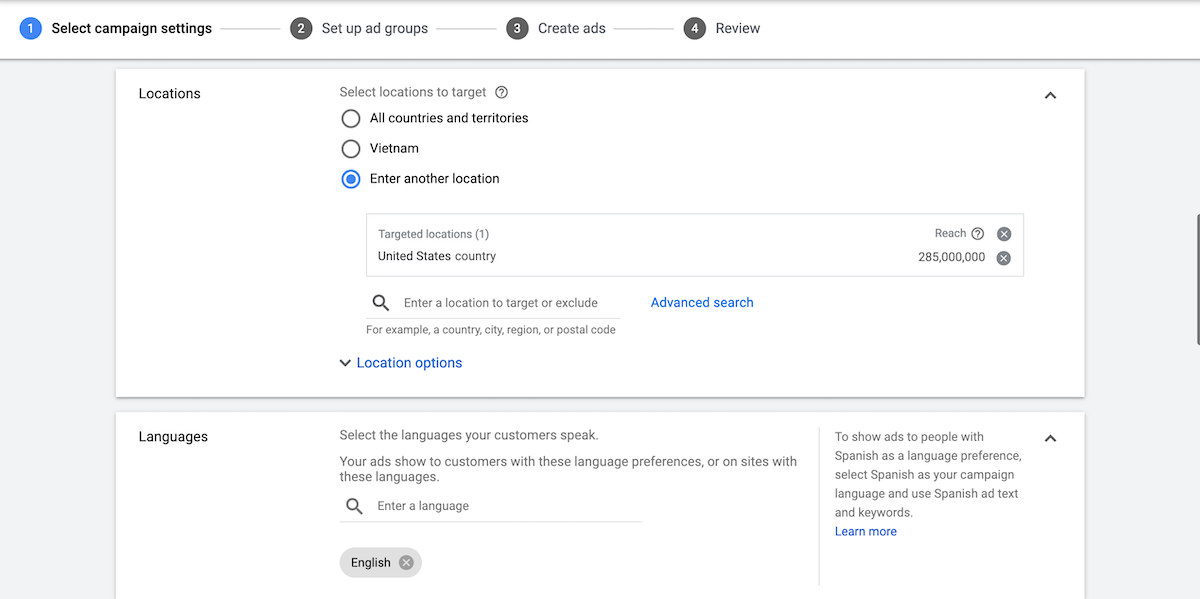Screen dimensions: 1200x599
Task: Collapse the Locations section
Action: coord(1050,96)
